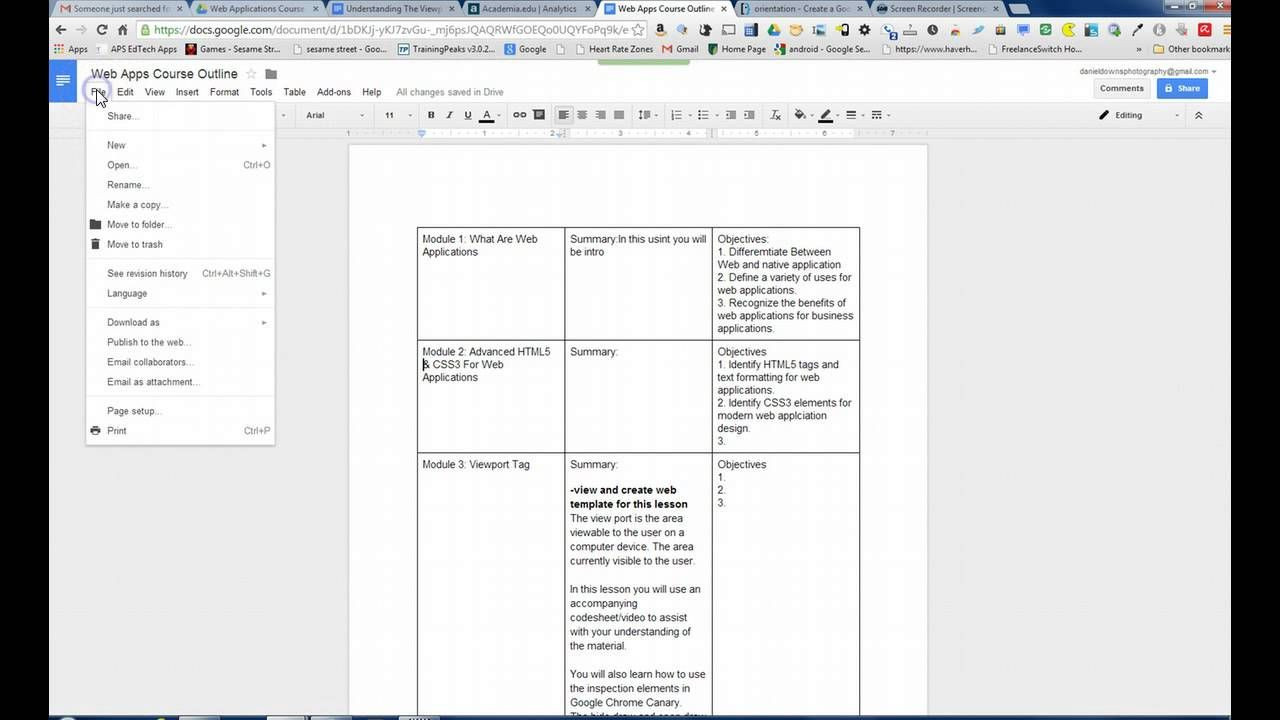Set left text alignment
This screenshot has width=1280, height=720.
pyautogui.click(x=563, y=115)
